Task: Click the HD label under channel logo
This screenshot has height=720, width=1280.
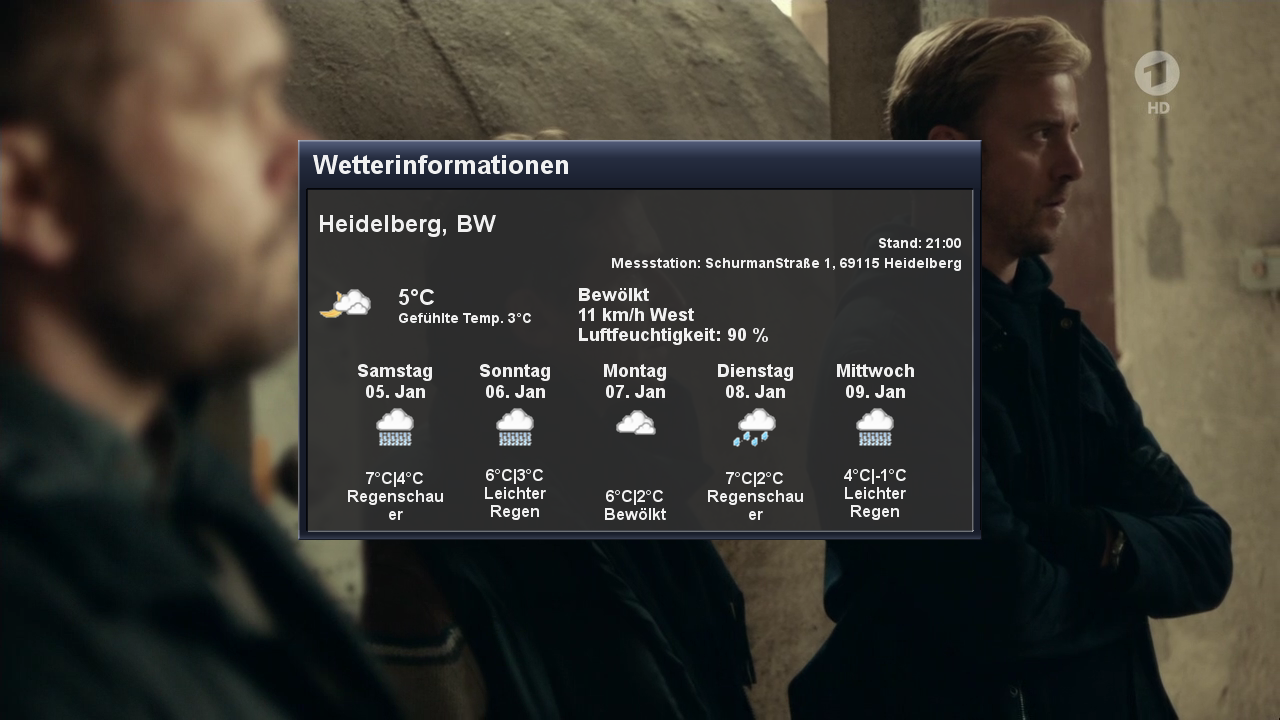Action: pyautogui.click(x=1158, y=108)
